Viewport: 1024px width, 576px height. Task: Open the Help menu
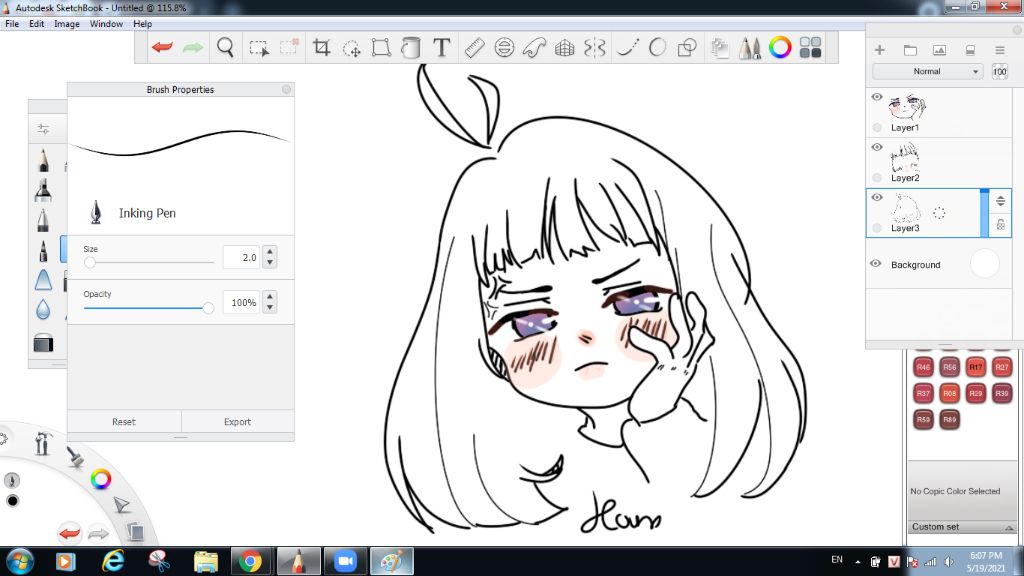tap(142, 24)
